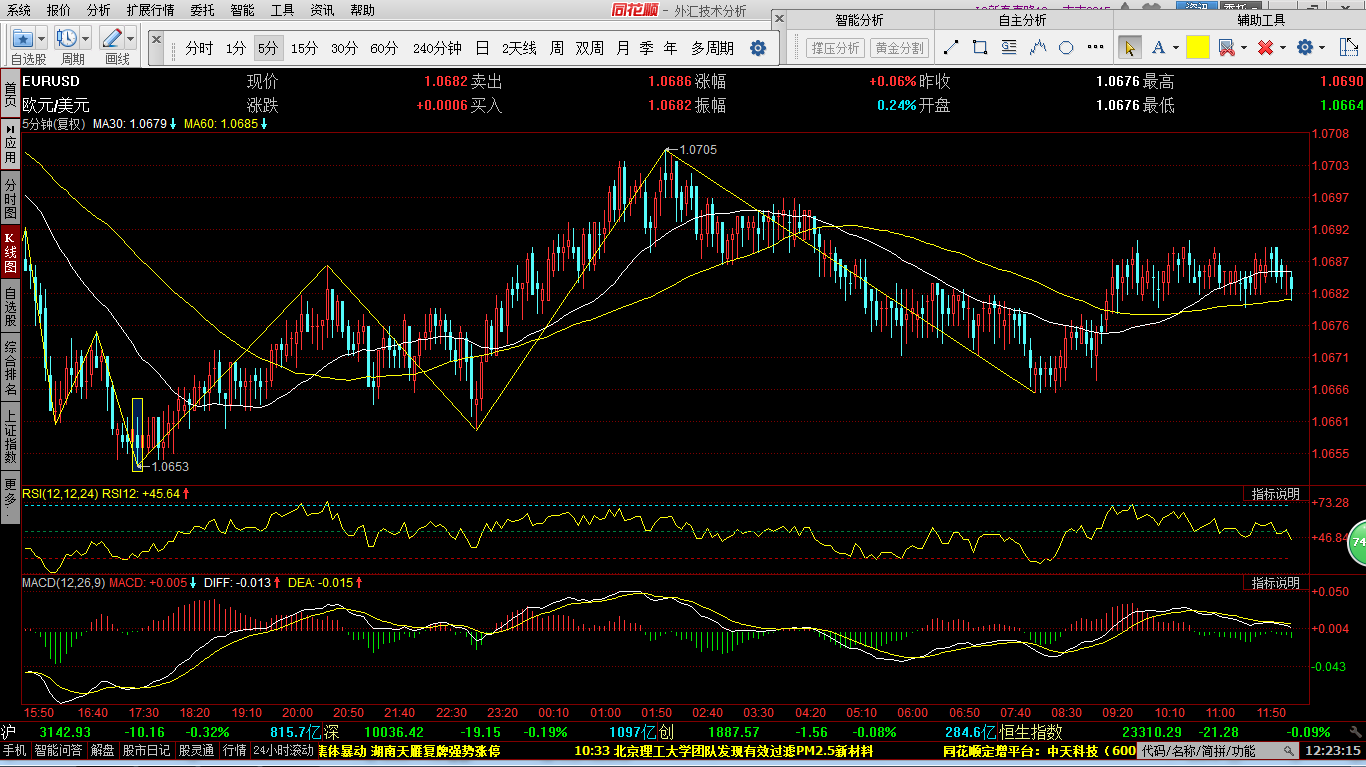Select the ellipse drawing tool
Viewport: 1366px width, 767px height.
click(x=1067, y=47)
